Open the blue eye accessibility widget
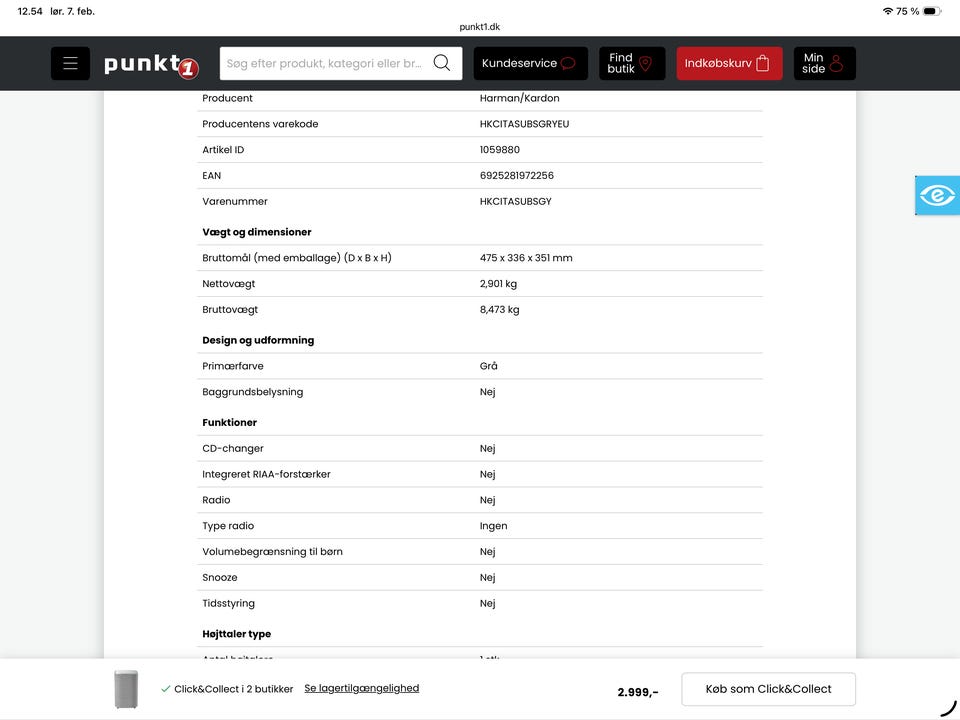The width and height of the screenshot is (960, 720). [x=937, y=195]
